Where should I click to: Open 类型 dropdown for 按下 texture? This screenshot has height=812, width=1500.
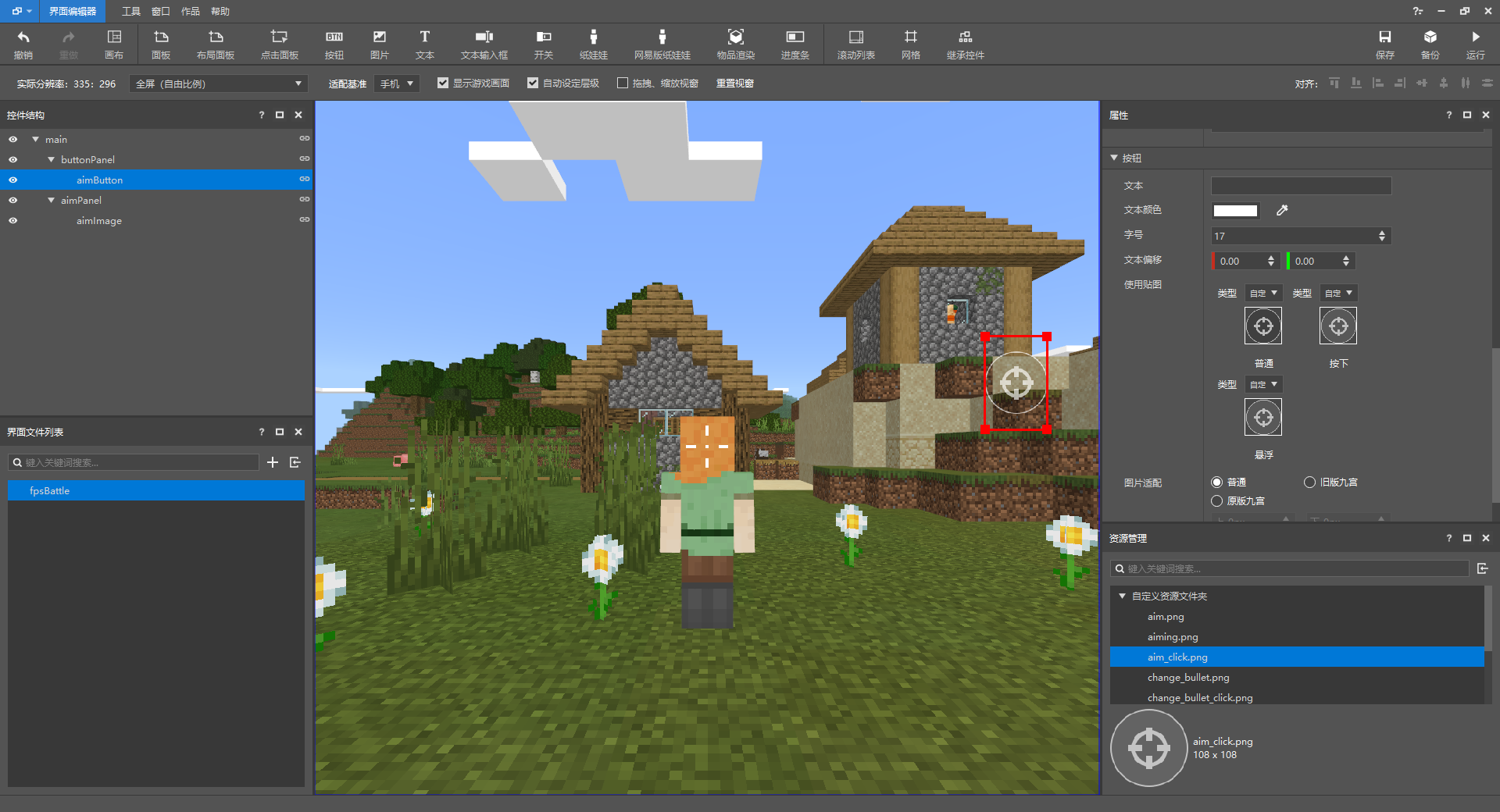1338,293
